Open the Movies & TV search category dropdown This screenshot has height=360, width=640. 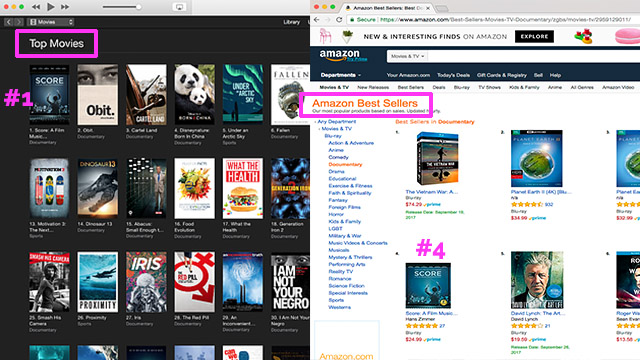coord(407,56)
